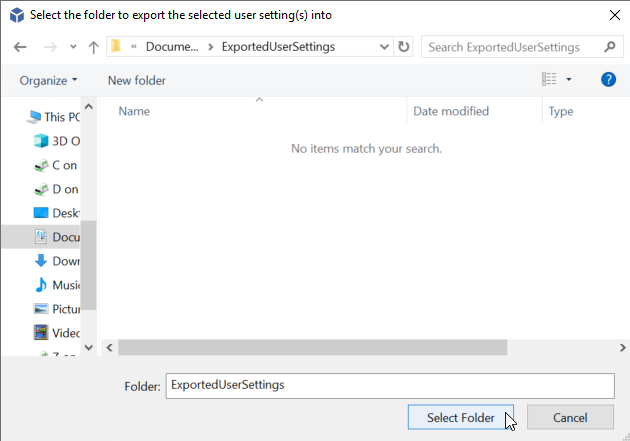This screenshot has height=441, width=630.
Task: Confirm with the Select Folder button
Action: (461, 417)
